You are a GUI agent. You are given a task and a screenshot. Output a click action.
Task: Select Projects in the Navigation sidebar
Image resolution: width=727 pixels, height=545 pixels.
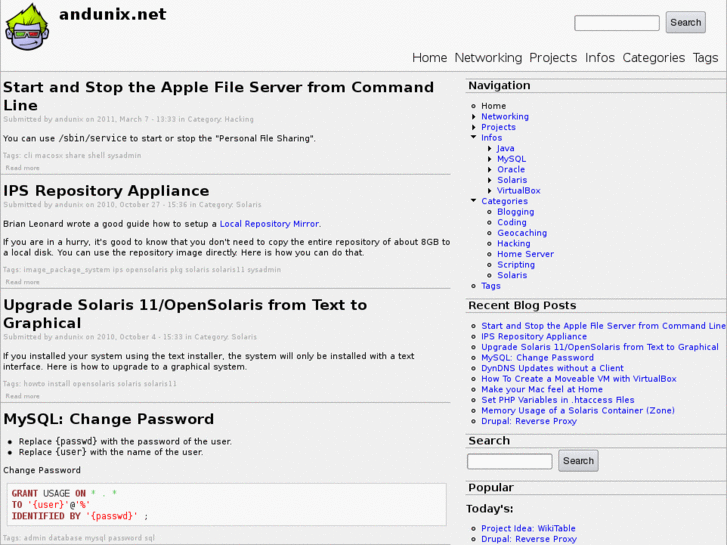coord(498,127)
